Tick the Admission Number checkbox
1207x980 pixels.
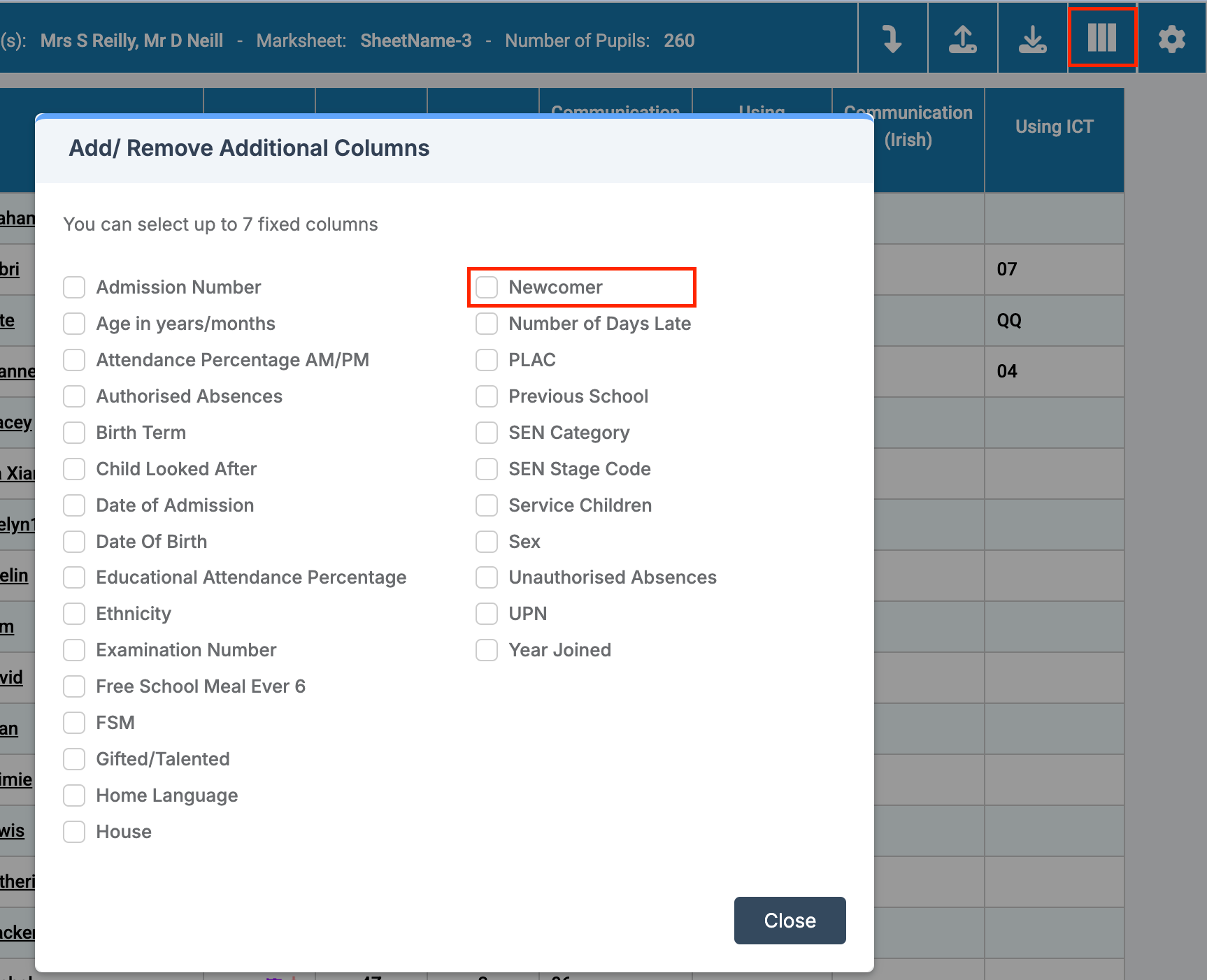(x=74, y=287)
